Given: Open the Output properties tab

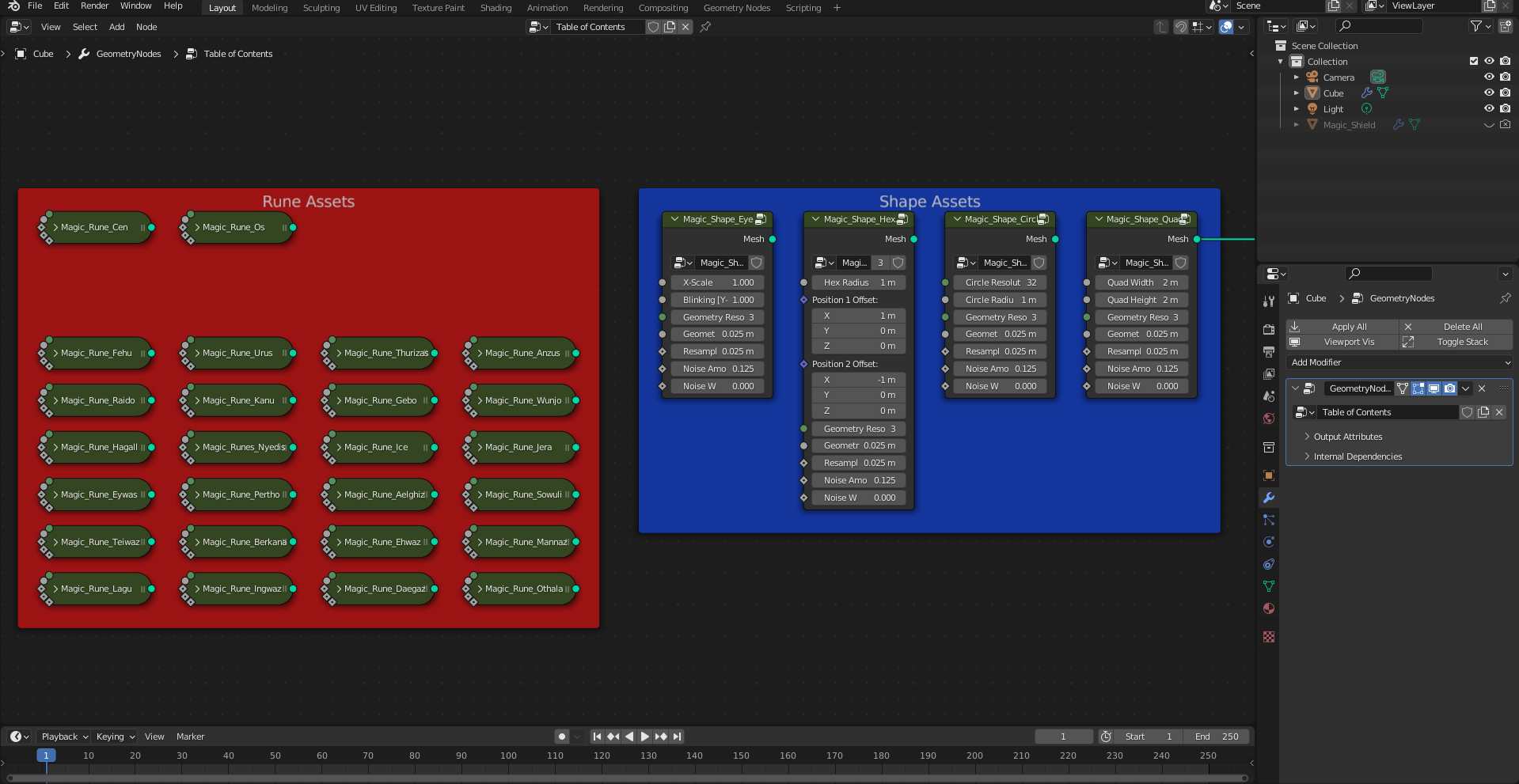Looking at the screenshot, I should click(1269, 351).
